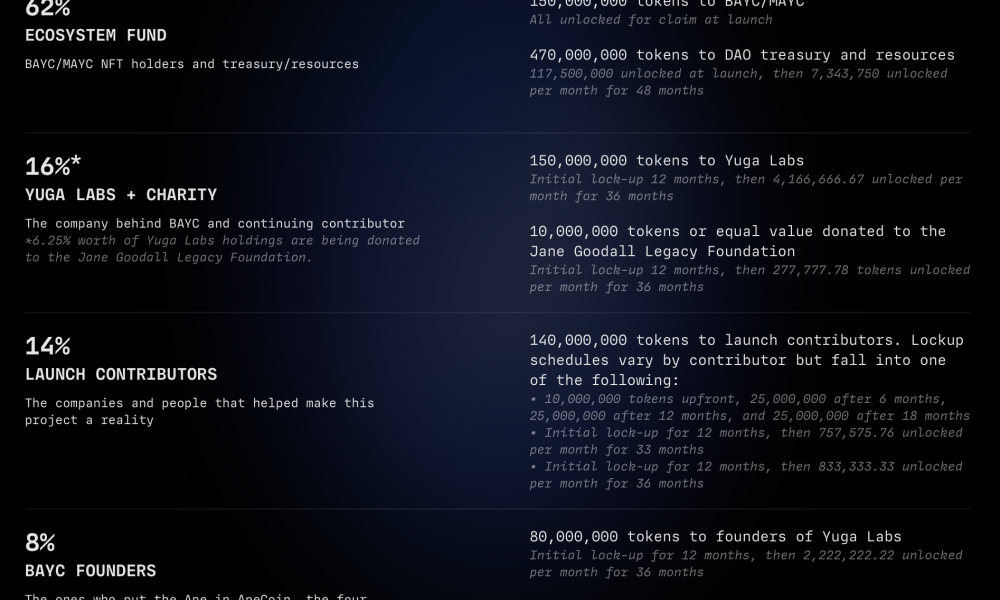1000x600 pixels.
Task: Click "150,000,000 tokens to Yuga Labs" line
Action: (666, 161)
